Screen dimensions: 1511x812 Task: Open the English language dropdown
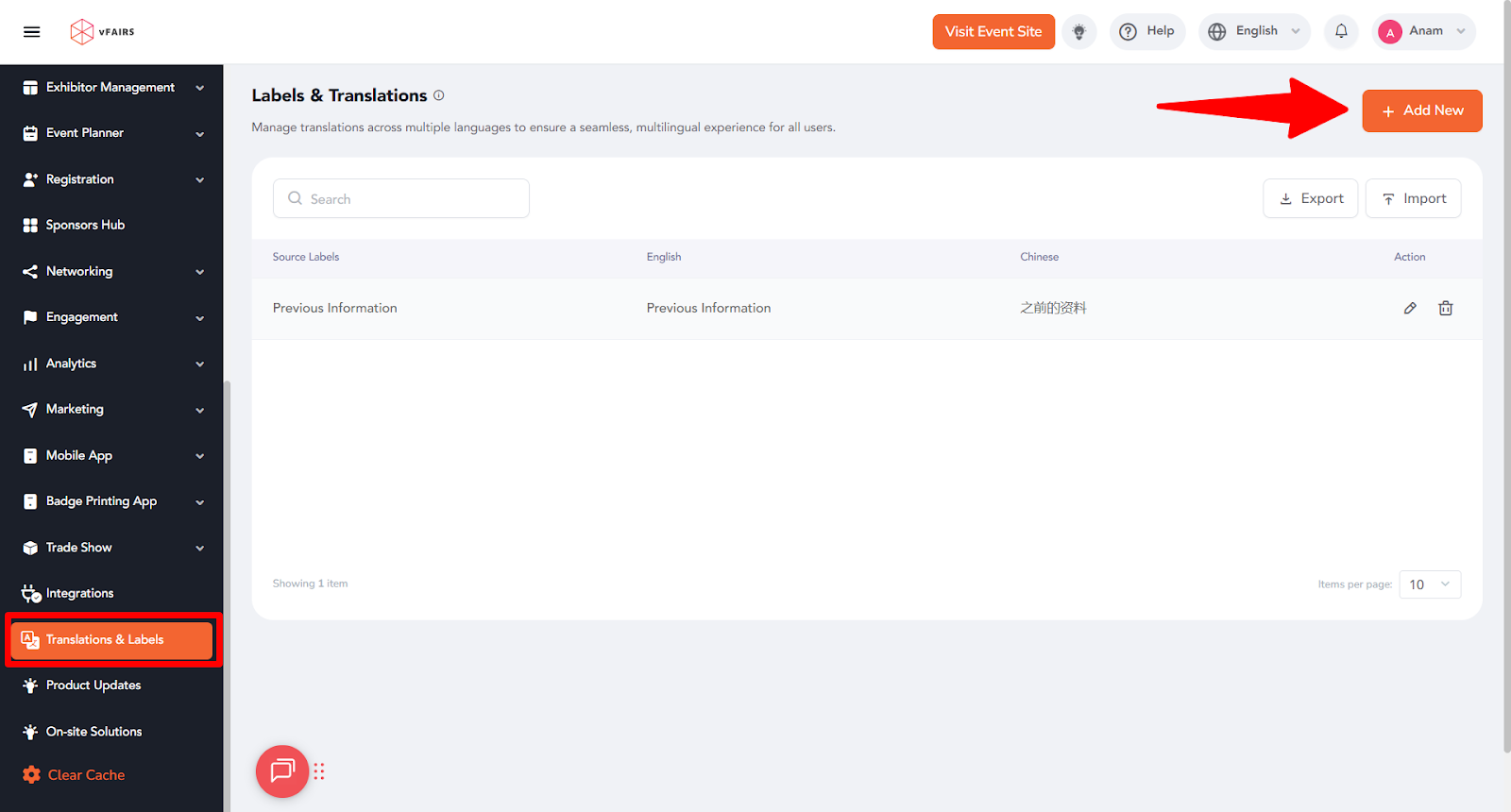click(x=1254, y=31)
